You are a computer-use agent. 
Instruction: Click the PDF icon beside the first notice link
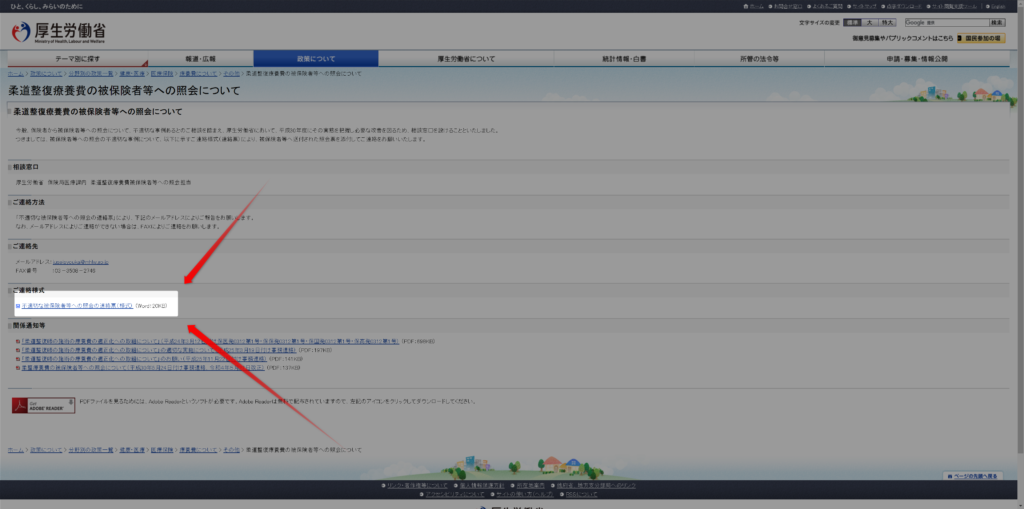point(18,340)
